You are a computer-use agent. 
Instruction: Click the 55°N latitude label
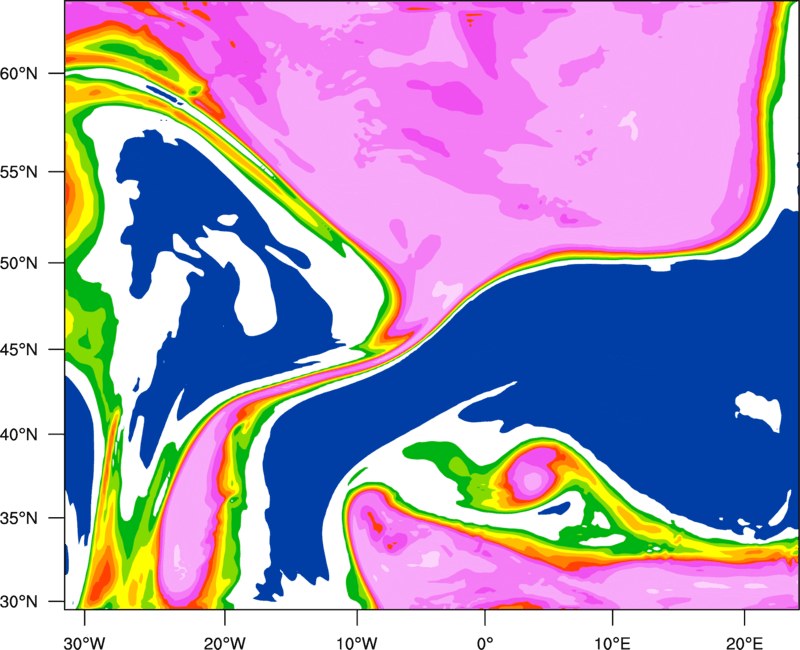pyautogui.click(x=19, y=172)
